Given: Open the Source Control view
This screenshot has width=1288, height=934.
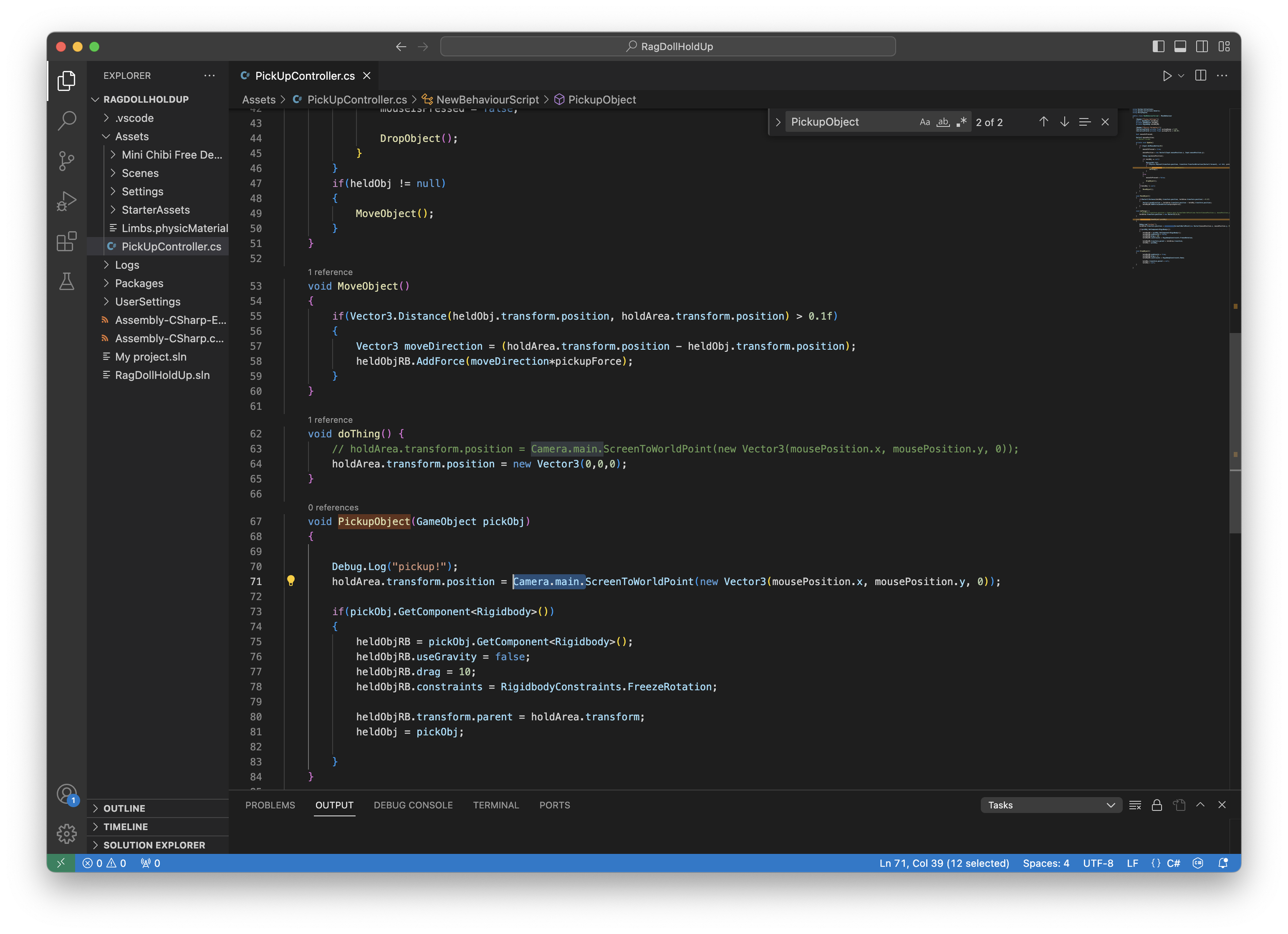Looking at the screenshot, I should coord(66,161).
